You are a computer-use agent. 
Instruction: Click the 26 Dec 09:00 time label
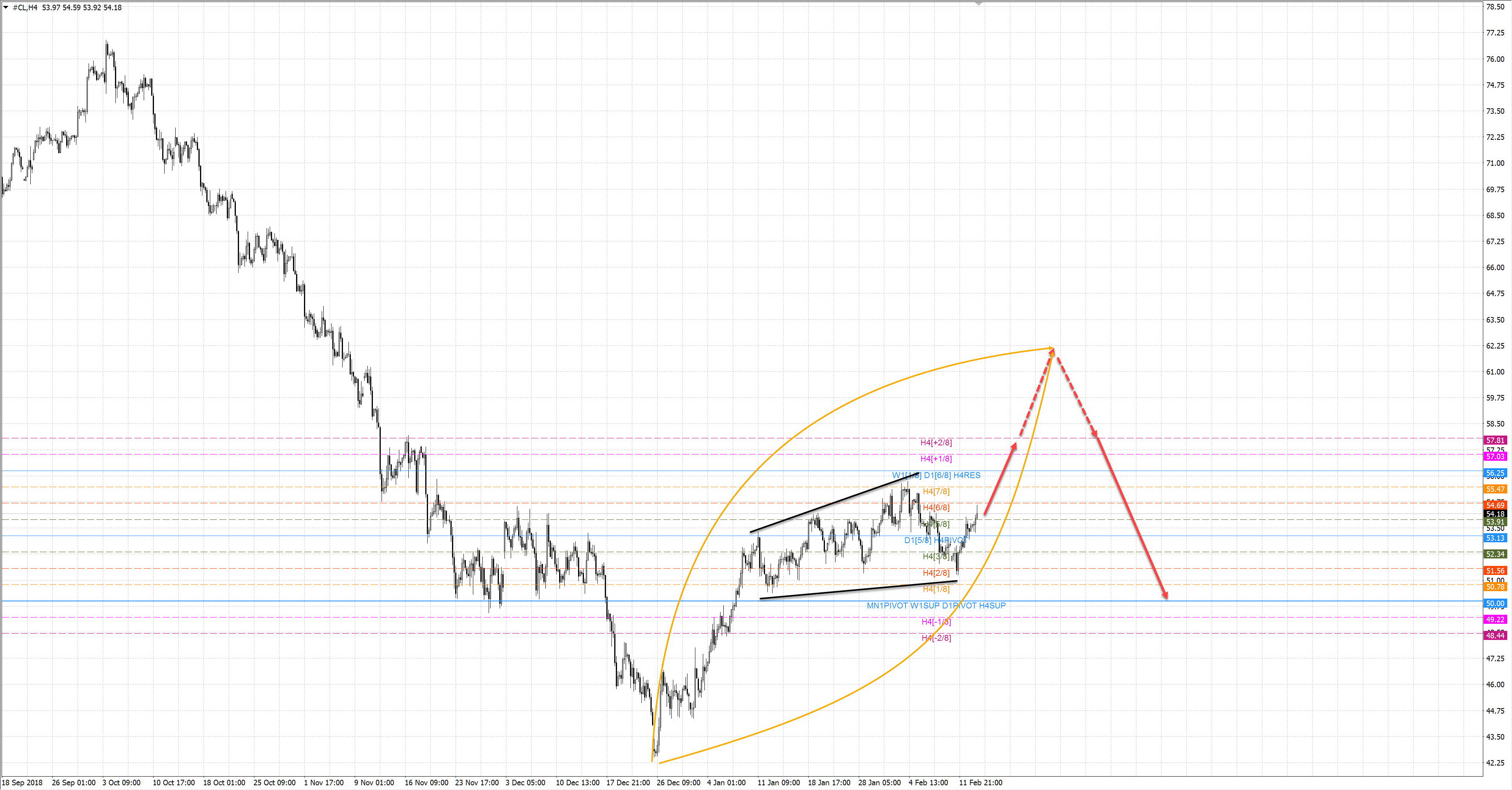pos(678,783)
